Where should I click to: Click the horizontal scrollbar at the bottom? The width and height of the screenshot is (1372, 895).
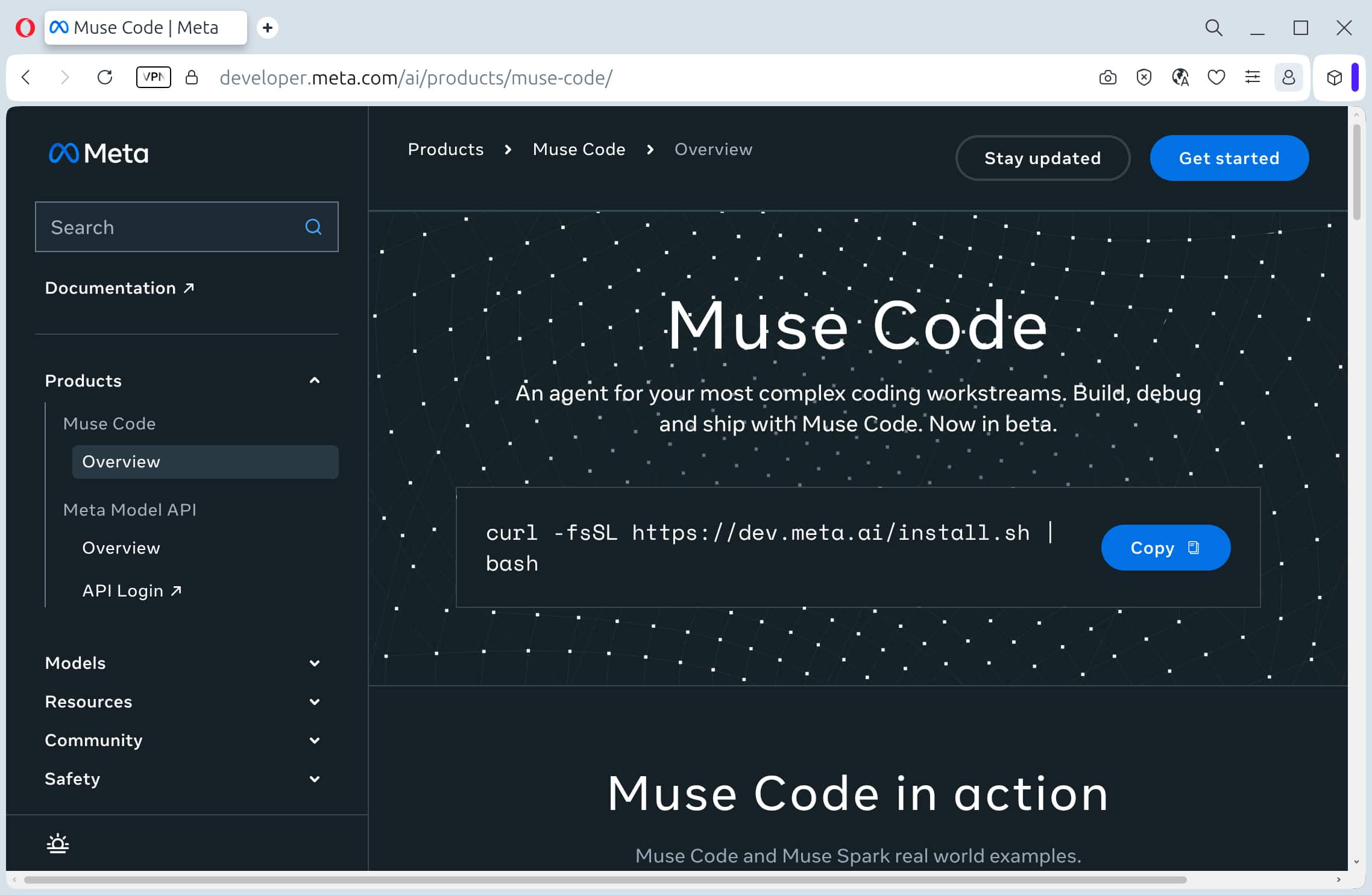click(605, 880)
